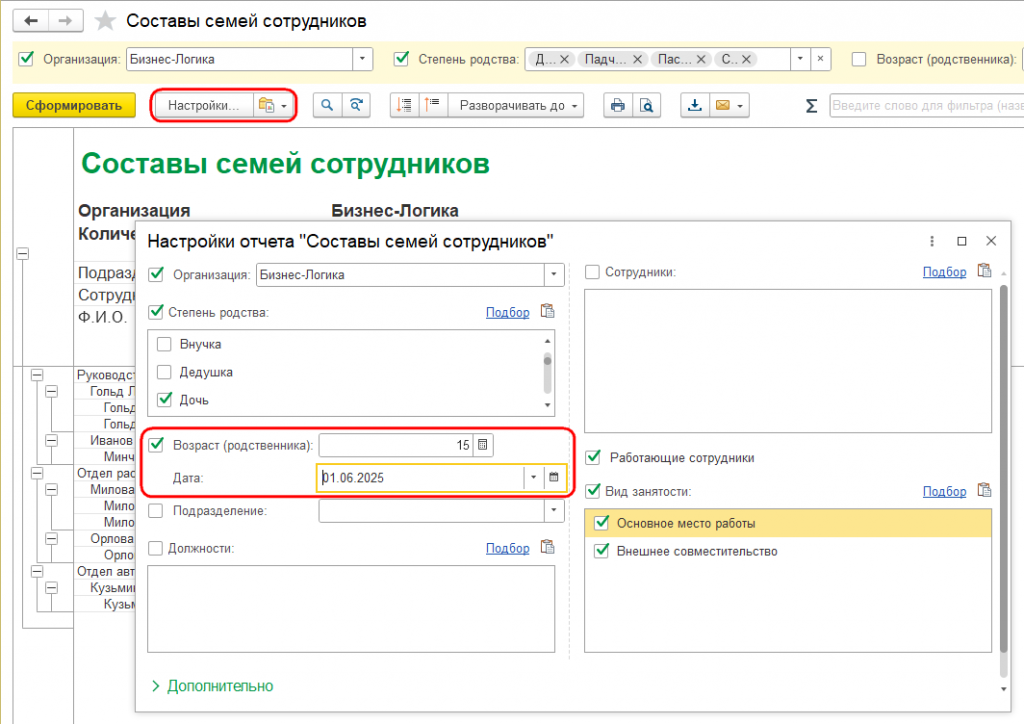Paste from clipboard icon for Вид занятости

click(x=984, y=490)
